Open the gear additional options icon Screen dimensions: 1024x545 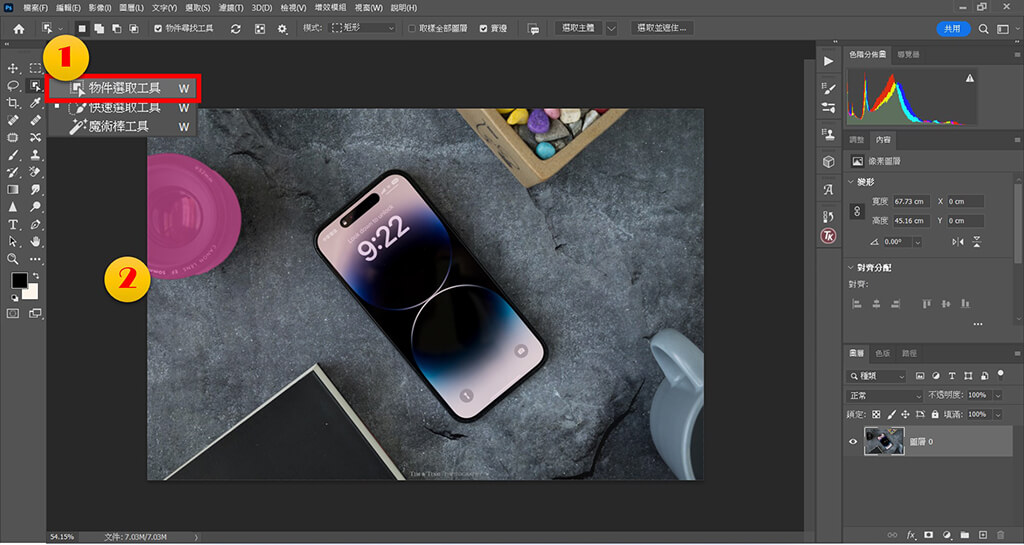click(x=282, y=29)
